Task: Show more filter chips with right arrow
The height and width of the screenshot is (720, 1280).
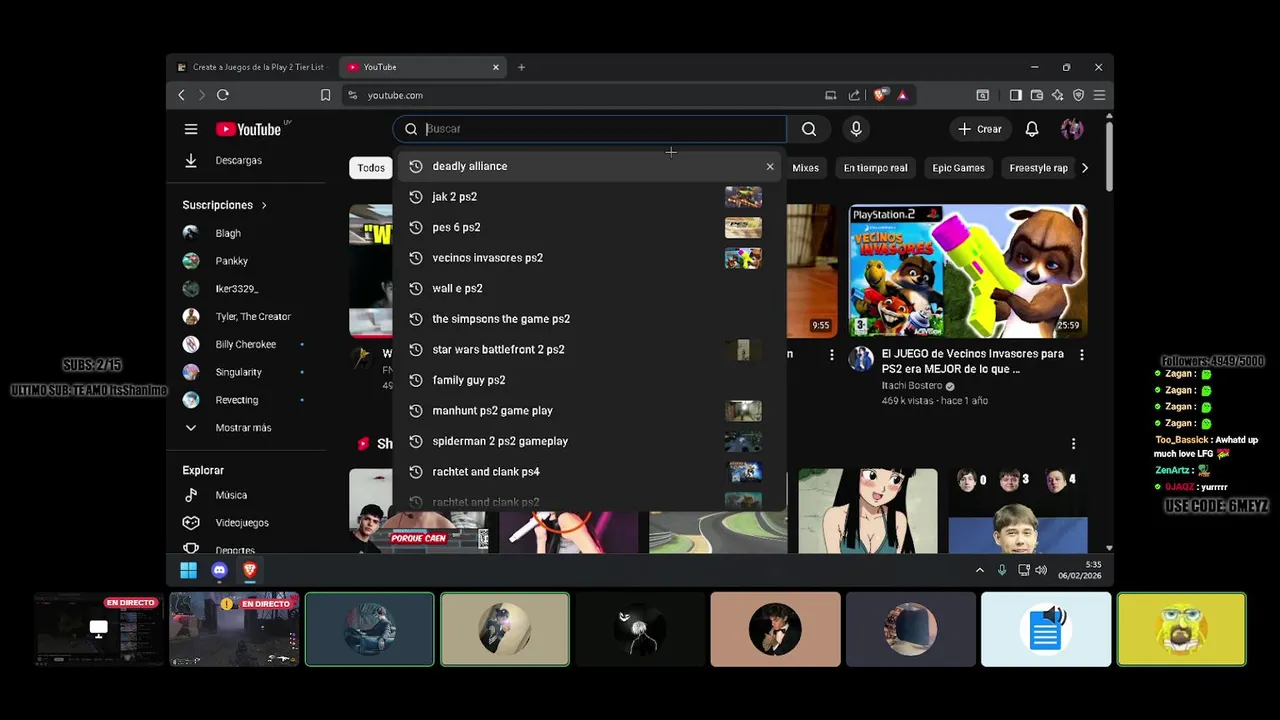Action: (x=1085, y=168)
